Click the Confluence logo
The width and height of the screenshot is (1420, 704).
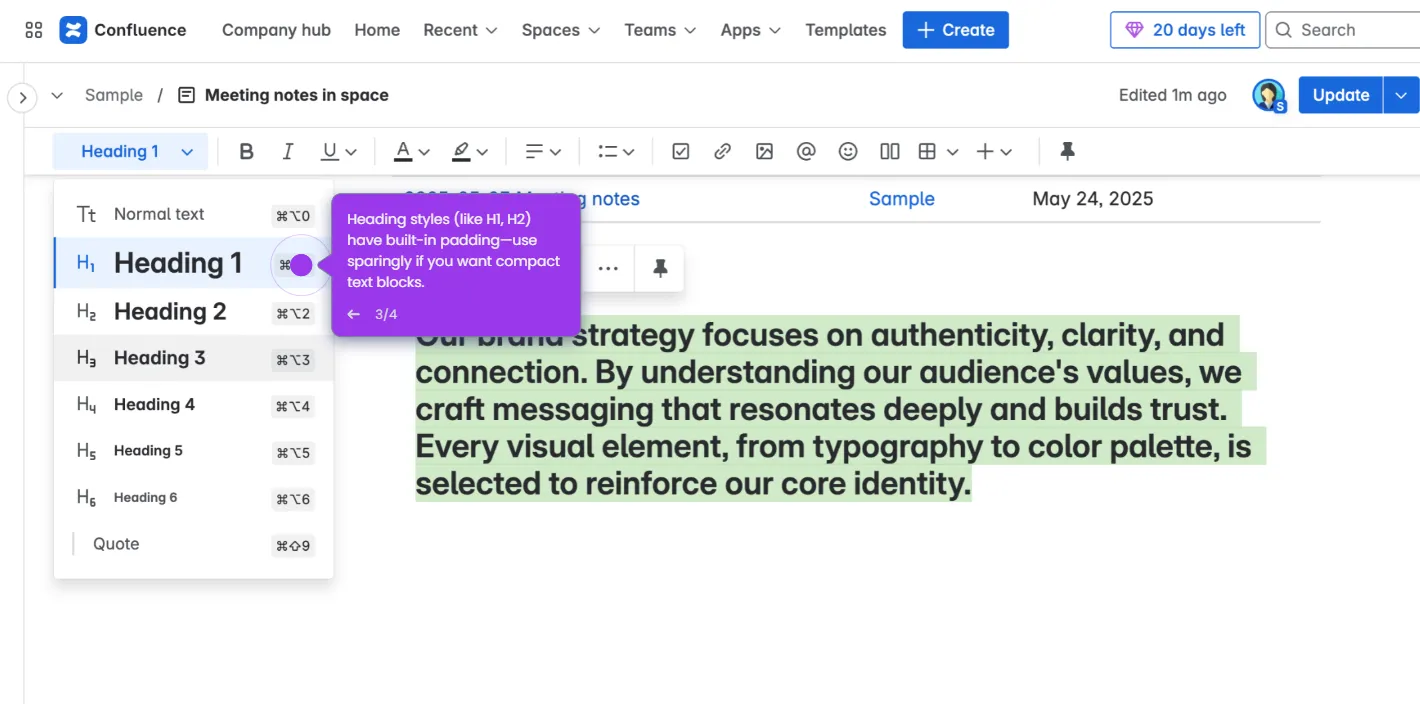click(x=123, y=30)
